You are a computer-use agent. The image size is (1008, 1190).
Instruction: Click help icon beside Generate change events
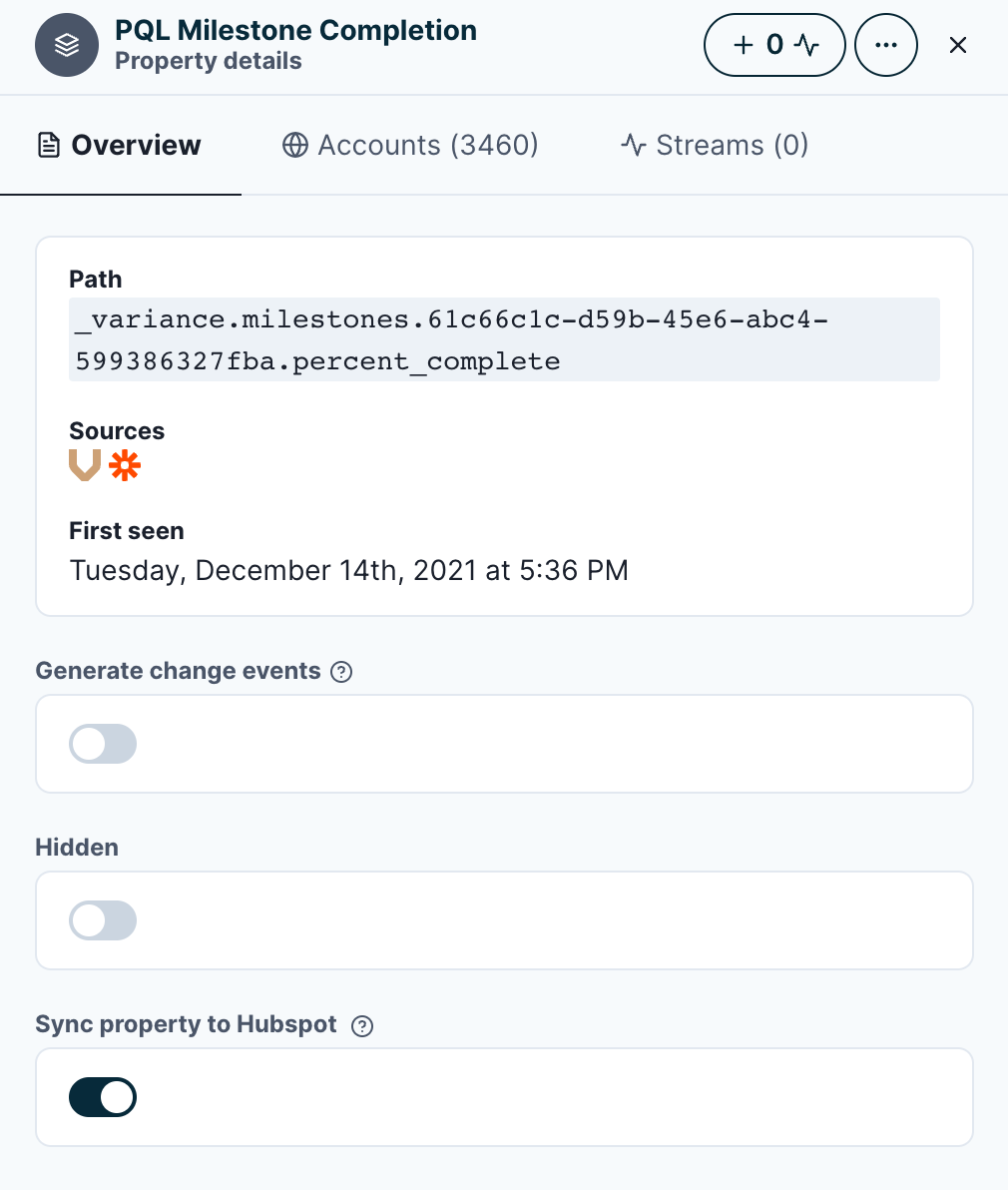pyautogui.click(x=341, y=672)
